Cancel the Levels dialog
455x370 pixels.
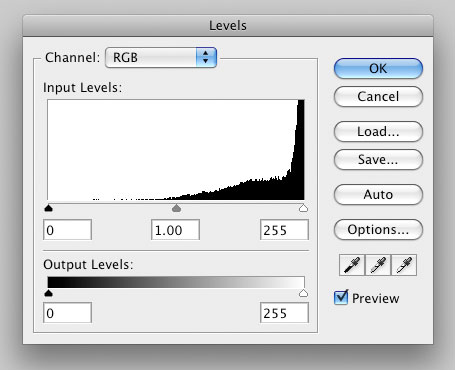(378, 97)
